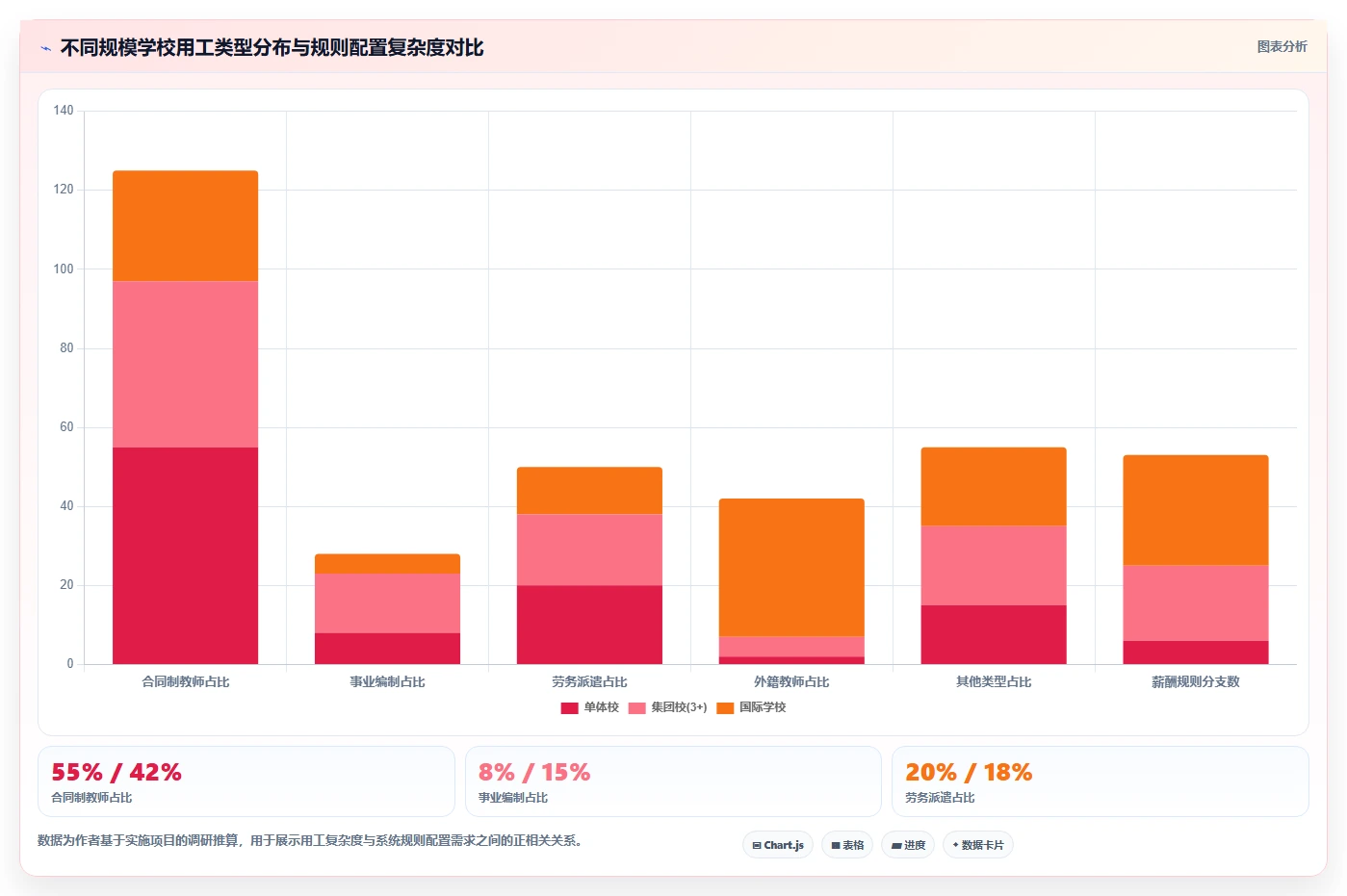The height and width of the screenshot is (896, 1347).
Task: Click the 薪酬规则分支数 x-axis label
Action: tap(1196, 681)
